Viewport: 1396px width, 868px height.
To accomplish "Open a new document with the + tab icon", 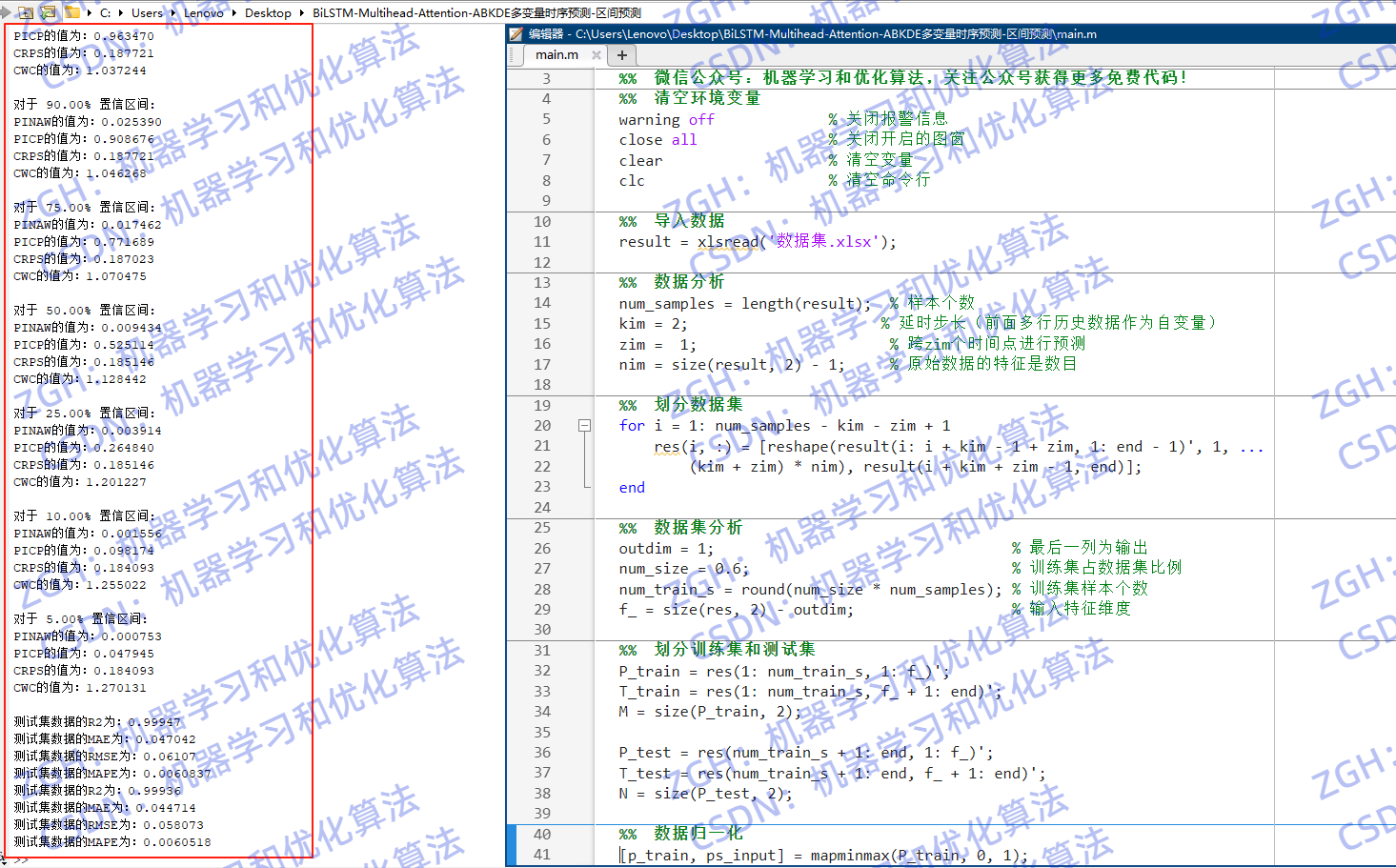I will [x=621, y=54].
